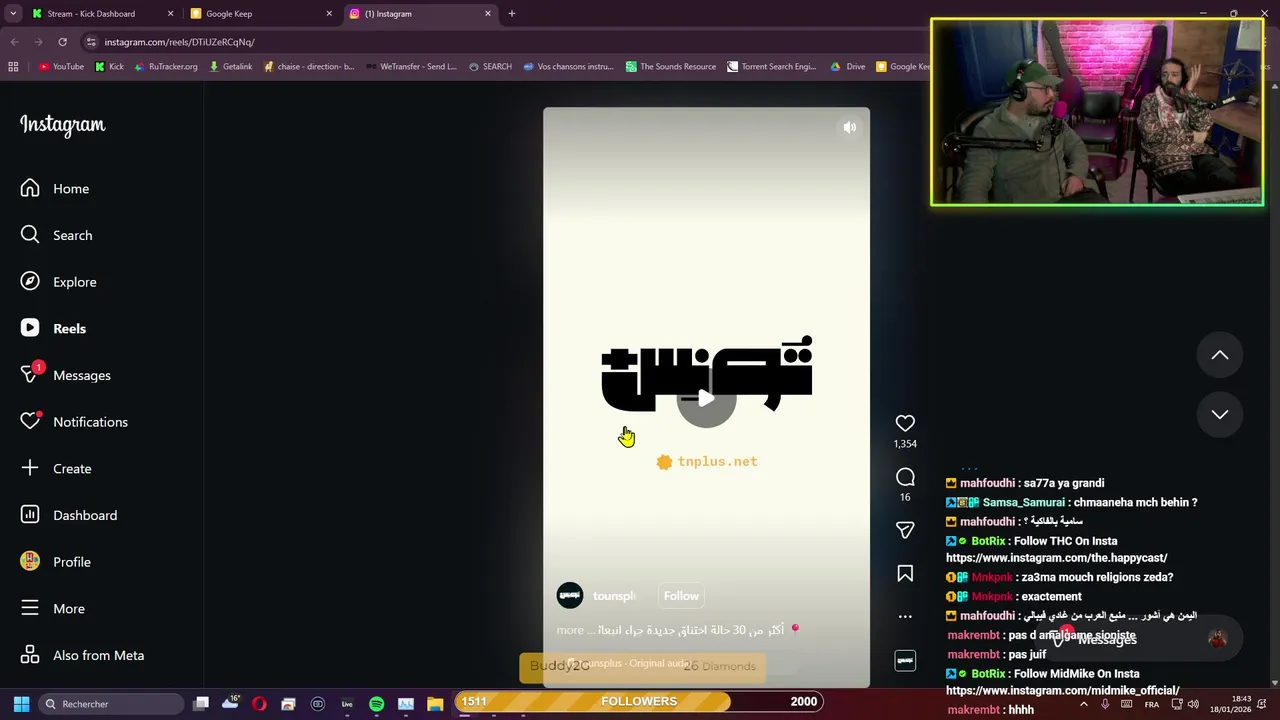Go to Instagram Home

[x=55, y=188]
